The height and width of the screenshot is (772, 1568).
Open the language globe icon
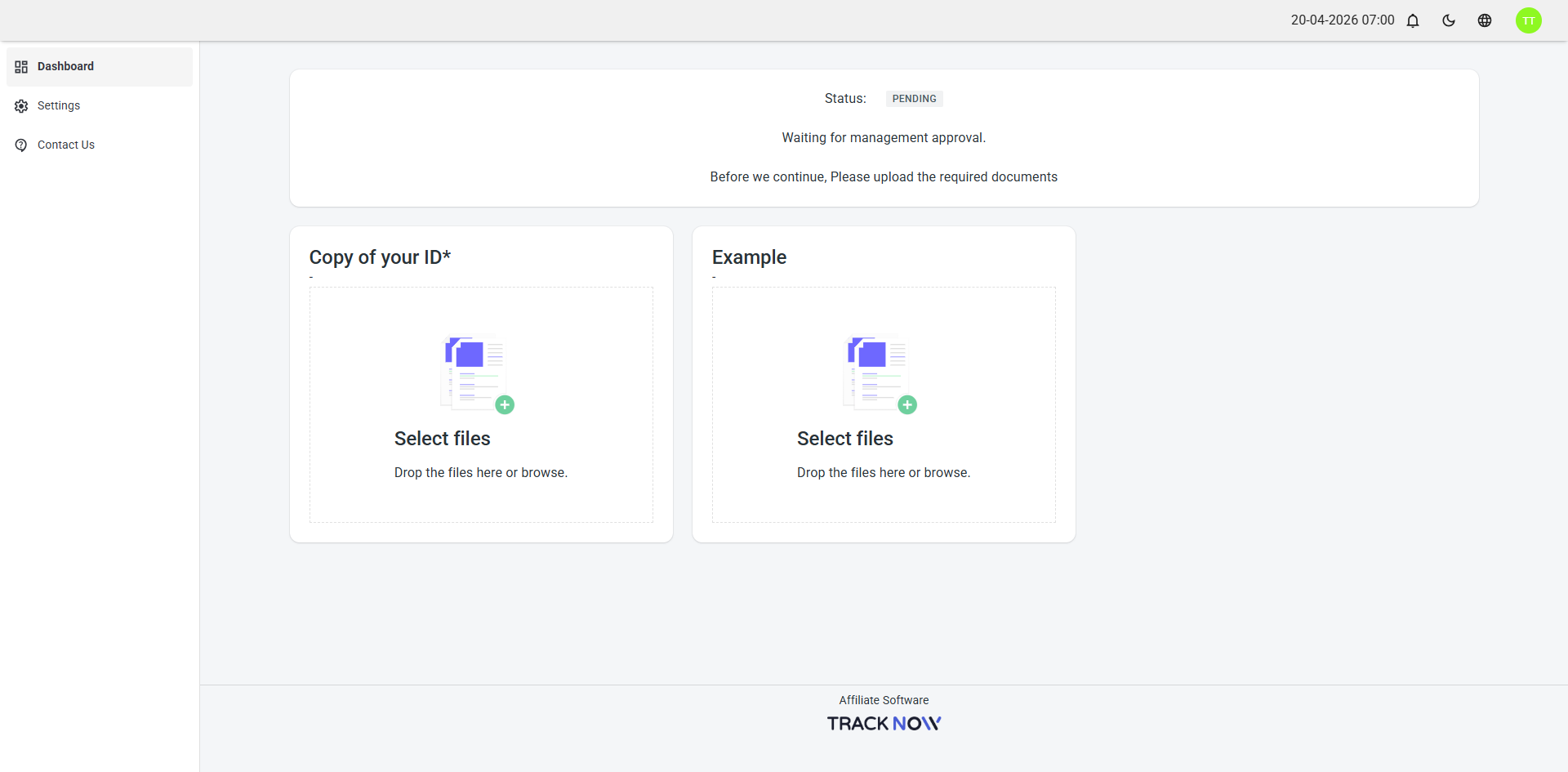point(1485,20)
